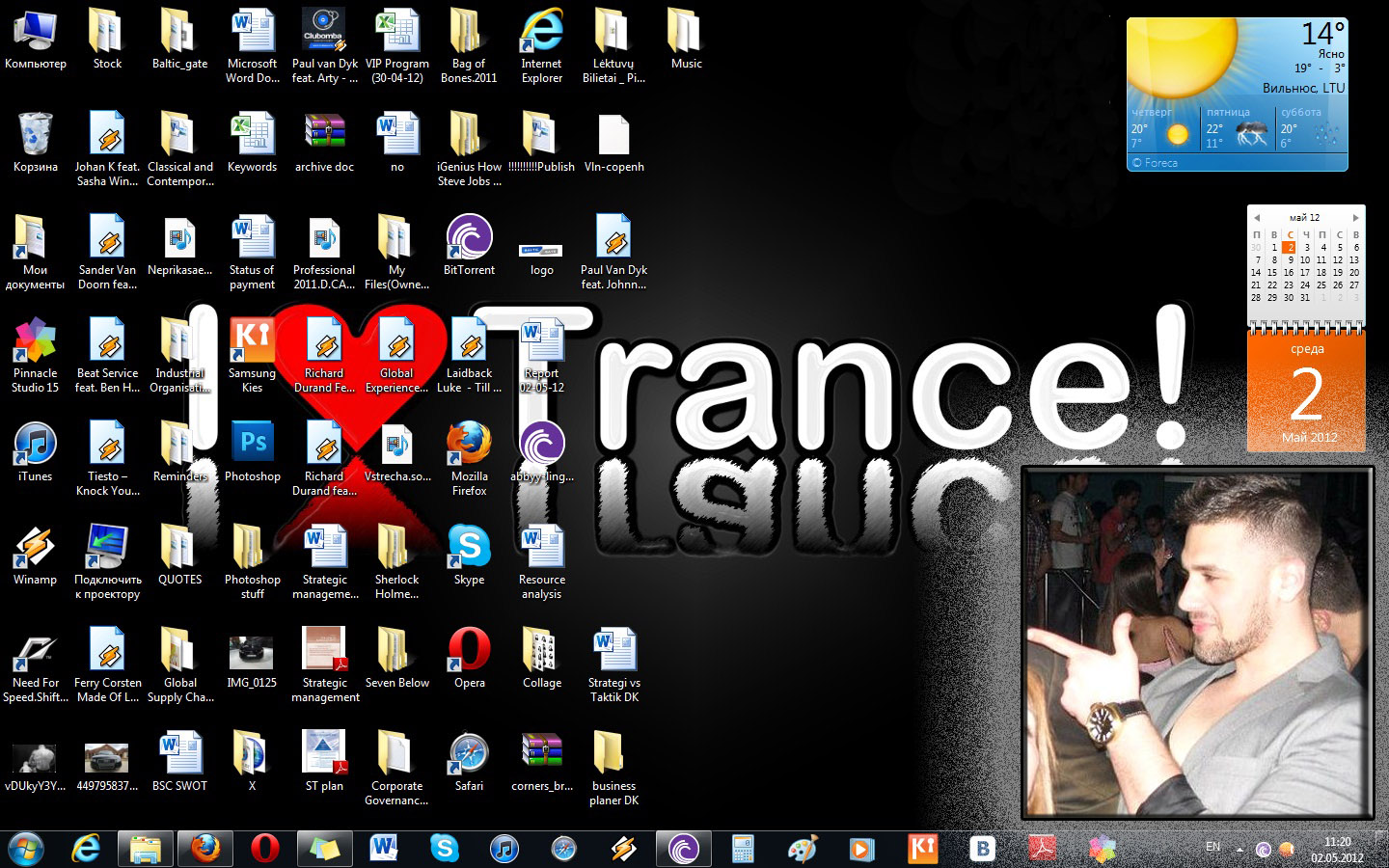Open Skype from the desktop
This screenshot has width=1389, height=868.
coord(469,548)
